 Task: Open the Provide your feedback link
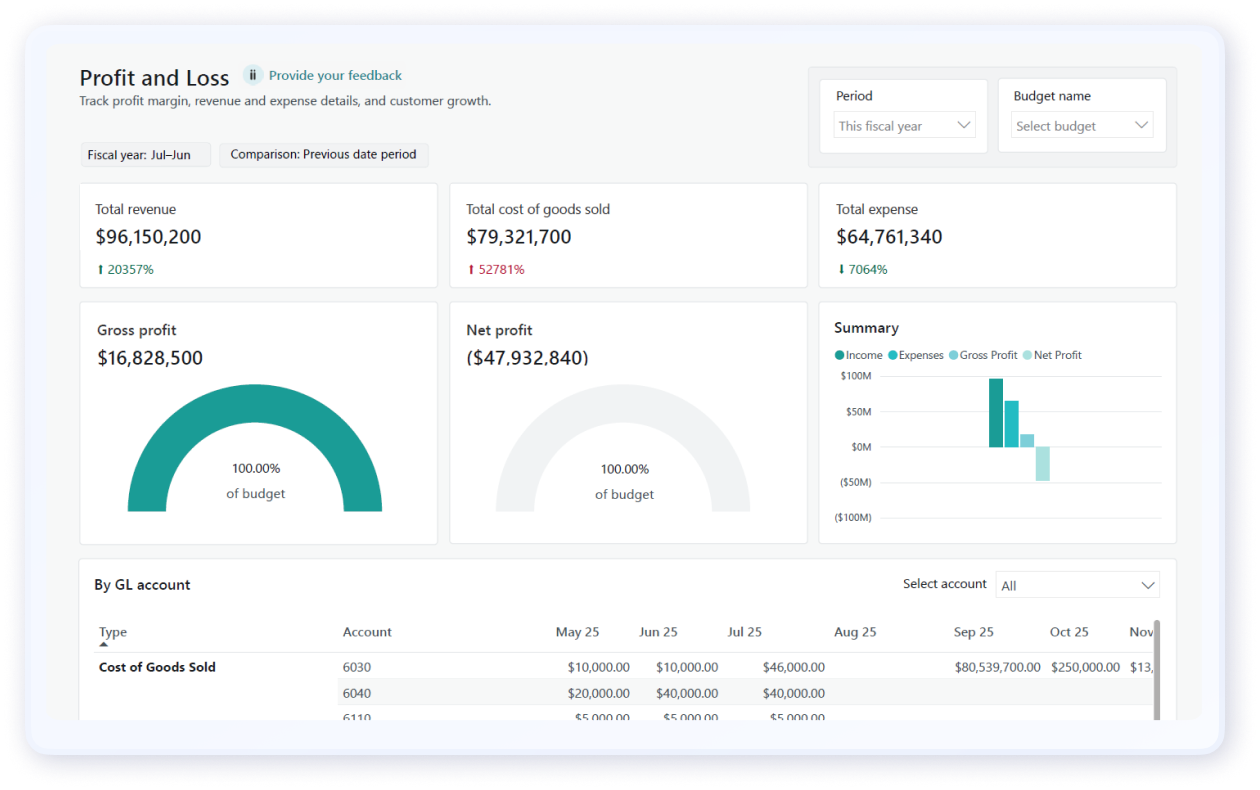click(335, 75)
